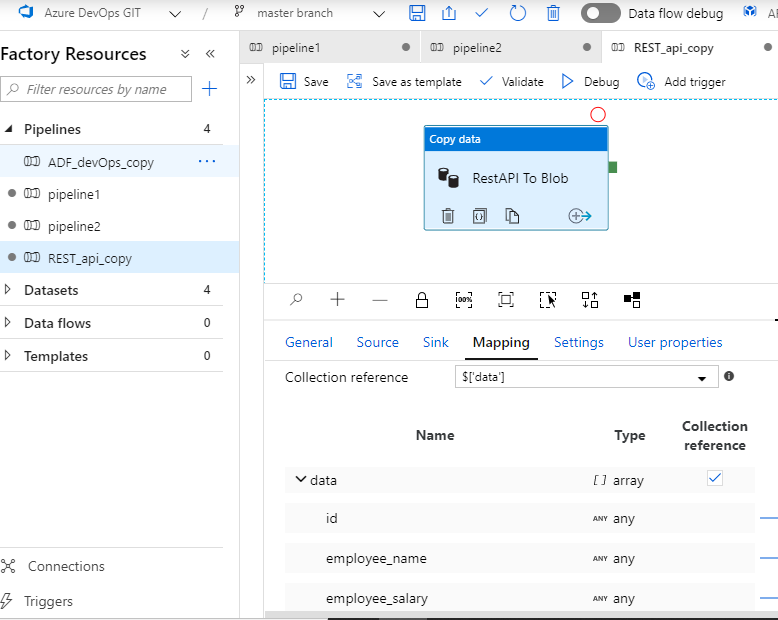This screenshot has width=778, height=620.
Task: Clone the Copy data activity
Action: (x=512, y=216)
